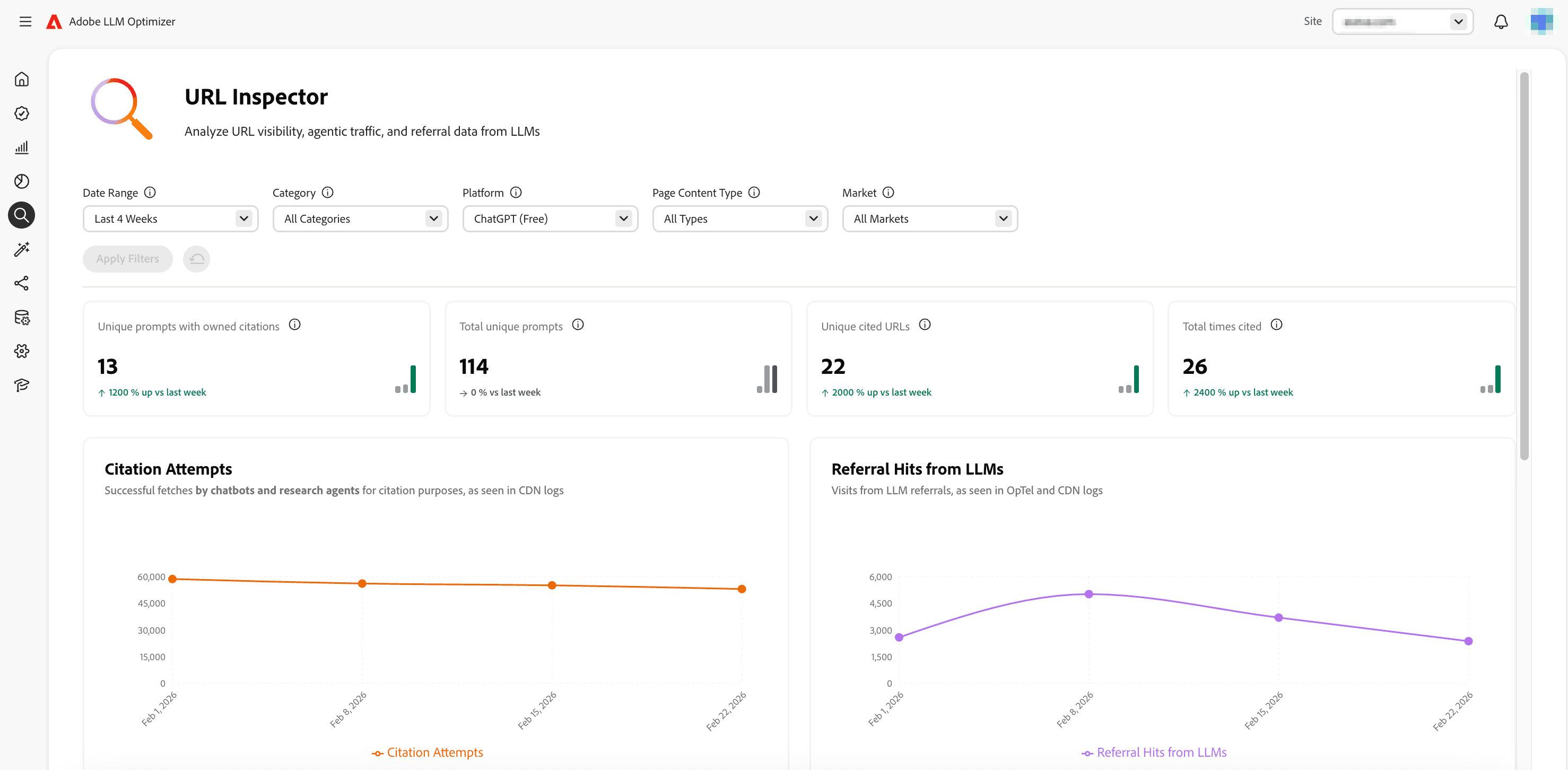Click the Feb 8 Referral Hits data point
This screenshot has width=1568, height=770.
[x=1089, y=594]
